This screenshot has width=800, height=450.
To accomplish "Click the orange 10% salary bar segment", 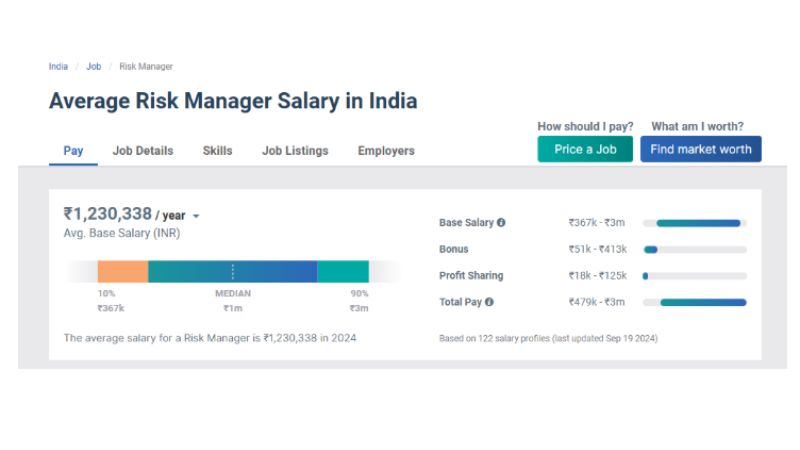I will (x=122, y=271).
